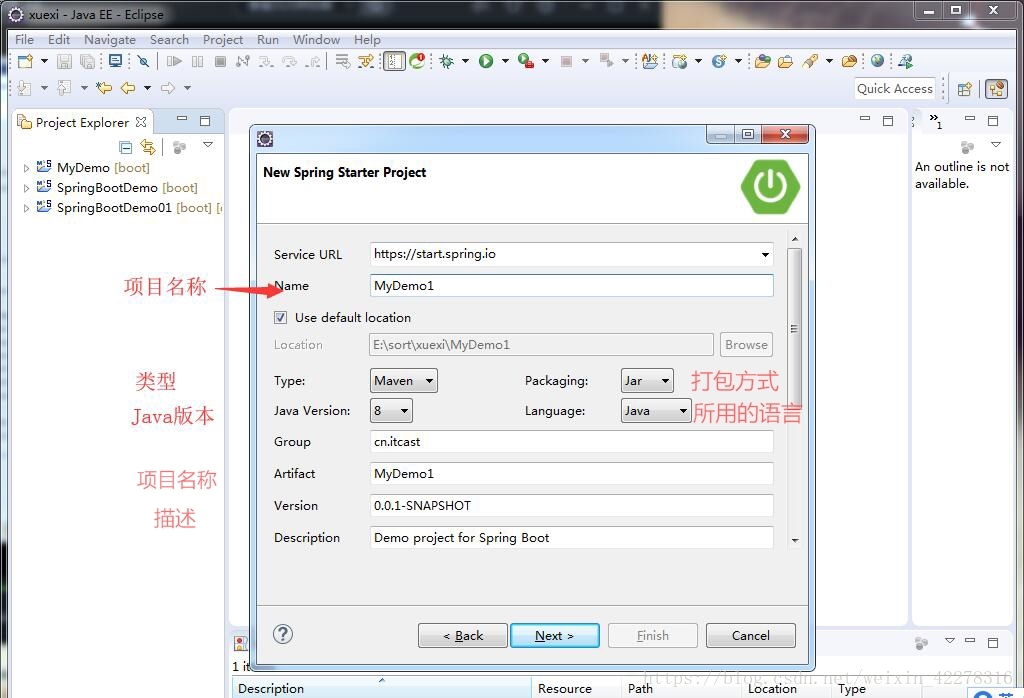The height and width of the screenshot is (698, 1024).
Task: Toggle the Use default location checkbox
Action: coord(281,317)
